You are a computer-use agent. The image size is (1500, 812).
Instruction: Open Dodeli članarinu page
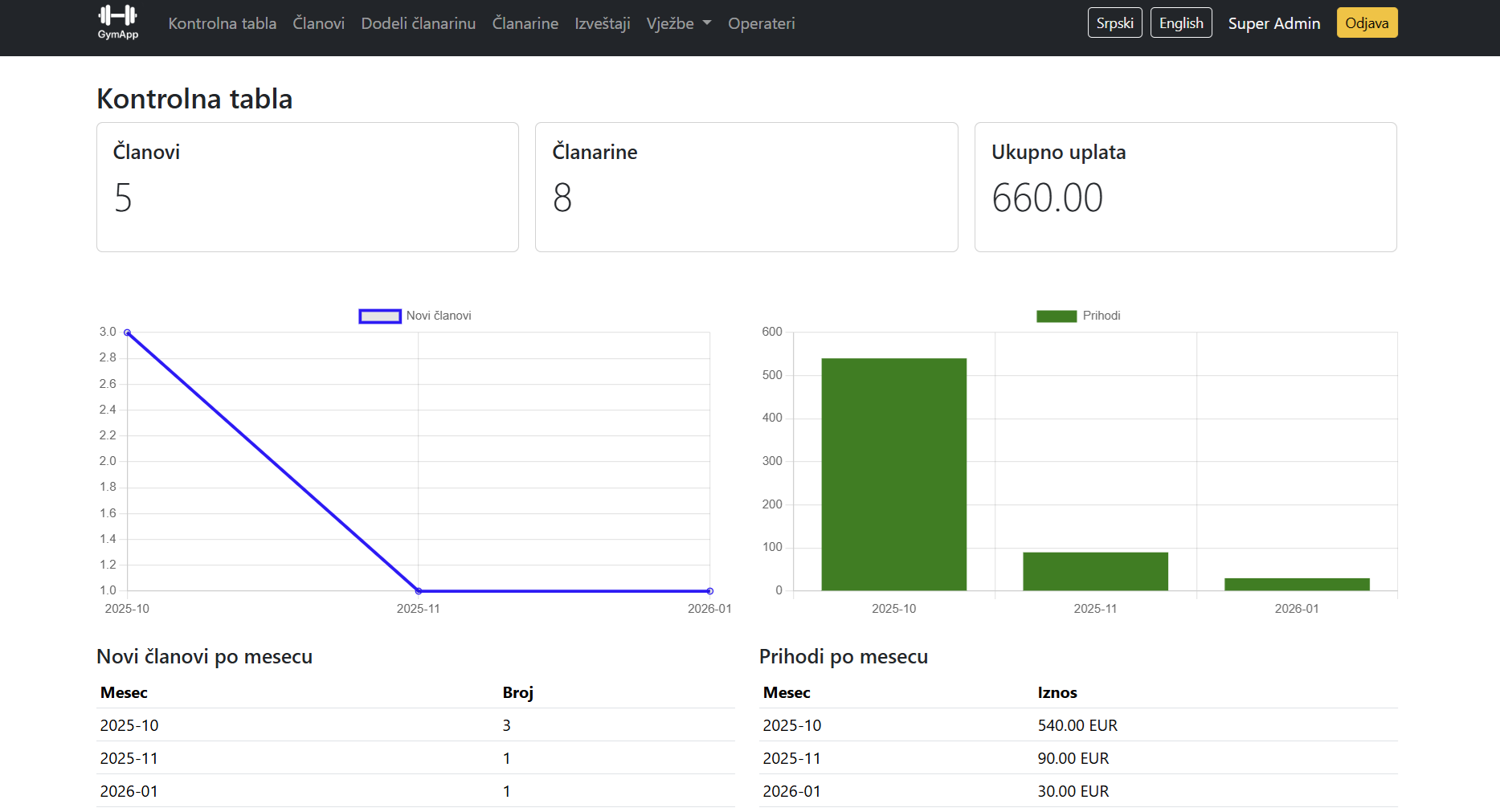418,23
